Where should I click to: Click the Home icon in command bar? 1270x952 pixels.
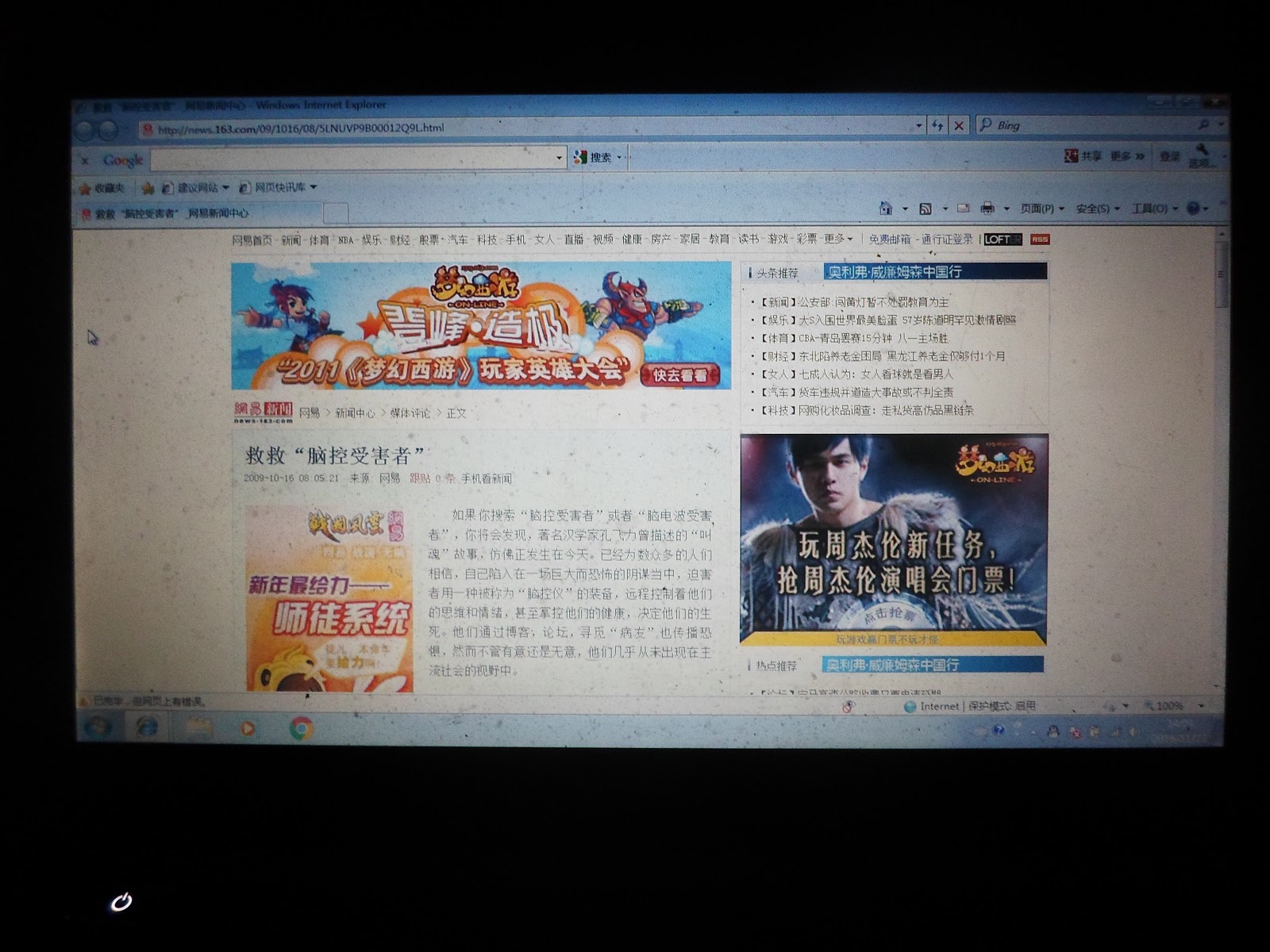(886, 209)
